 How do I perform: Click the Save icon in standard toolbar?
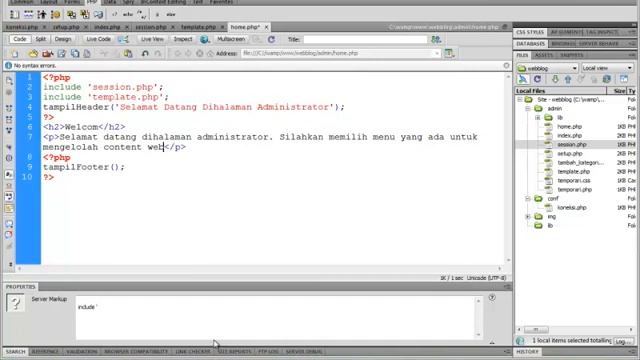62,53
